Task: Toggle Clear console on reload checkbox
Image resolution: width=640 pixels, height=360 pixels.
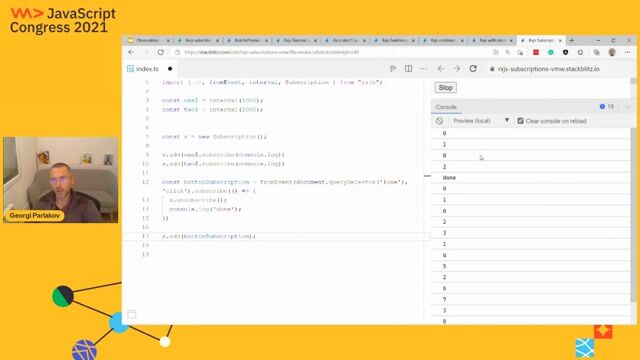Action: coord(520,121)
